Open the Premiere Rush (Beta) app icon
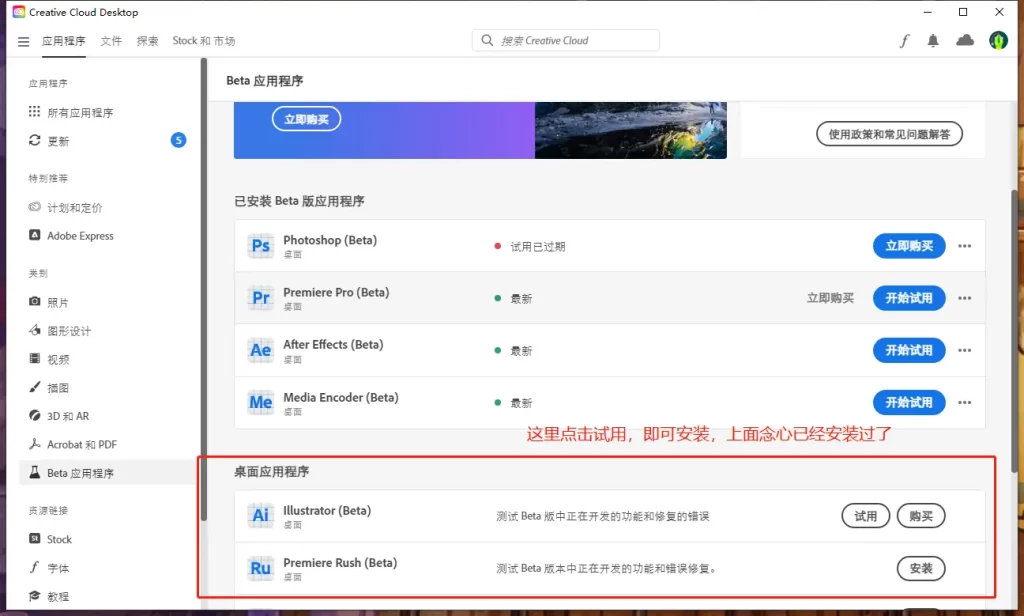This screenshot has width=1024, height=616. tap(260, 568)
